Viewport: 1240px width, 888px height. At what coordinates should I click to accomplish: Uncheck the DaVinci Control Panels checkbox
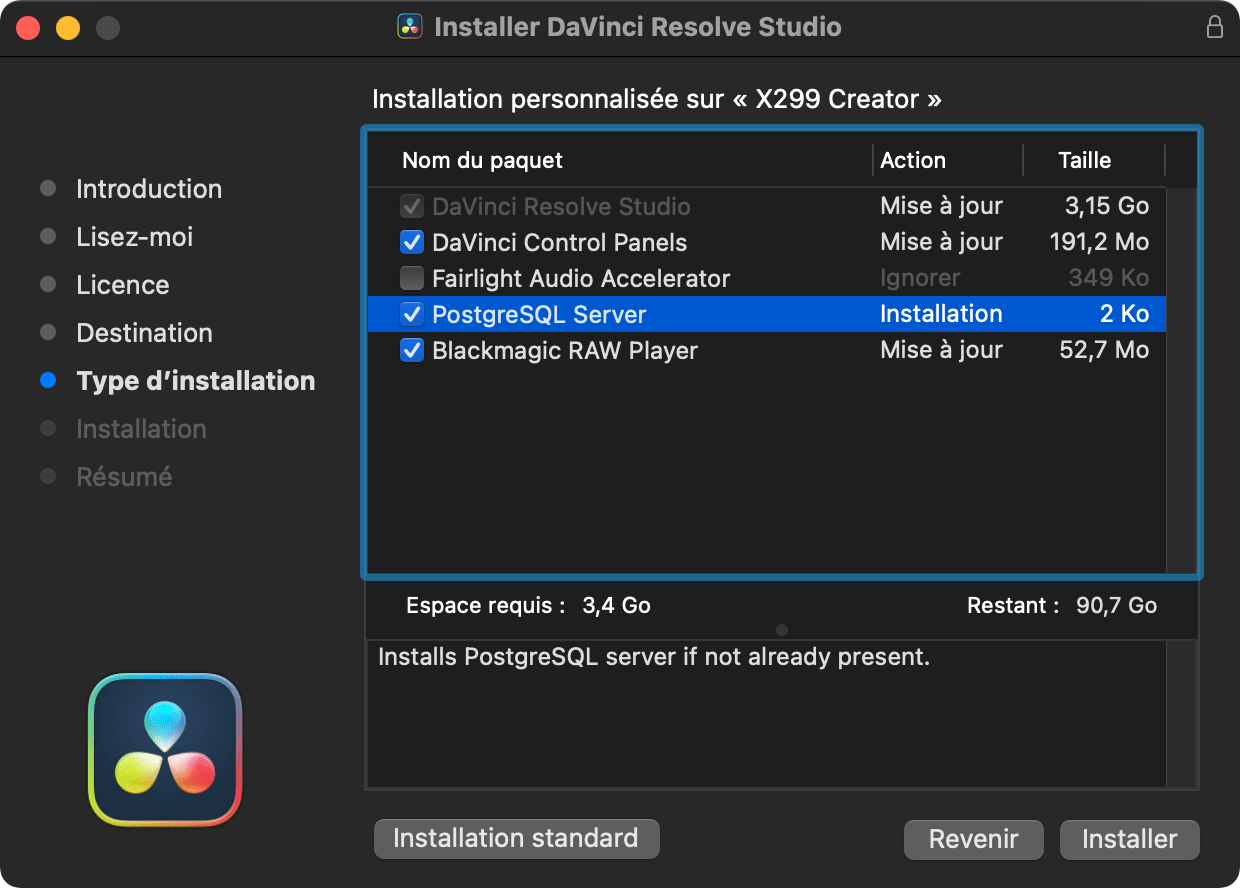pos(411,243)
